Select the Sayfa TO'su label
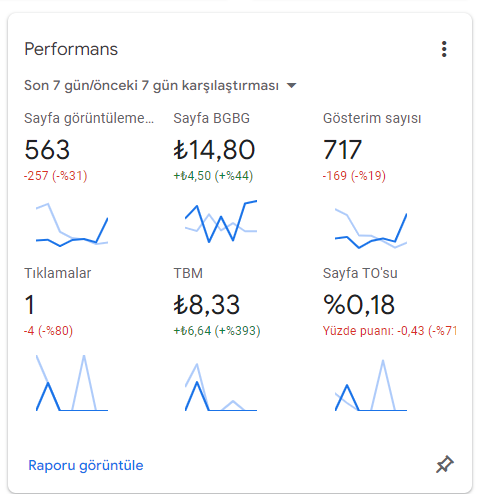The image size is (482, 494). 360,273
